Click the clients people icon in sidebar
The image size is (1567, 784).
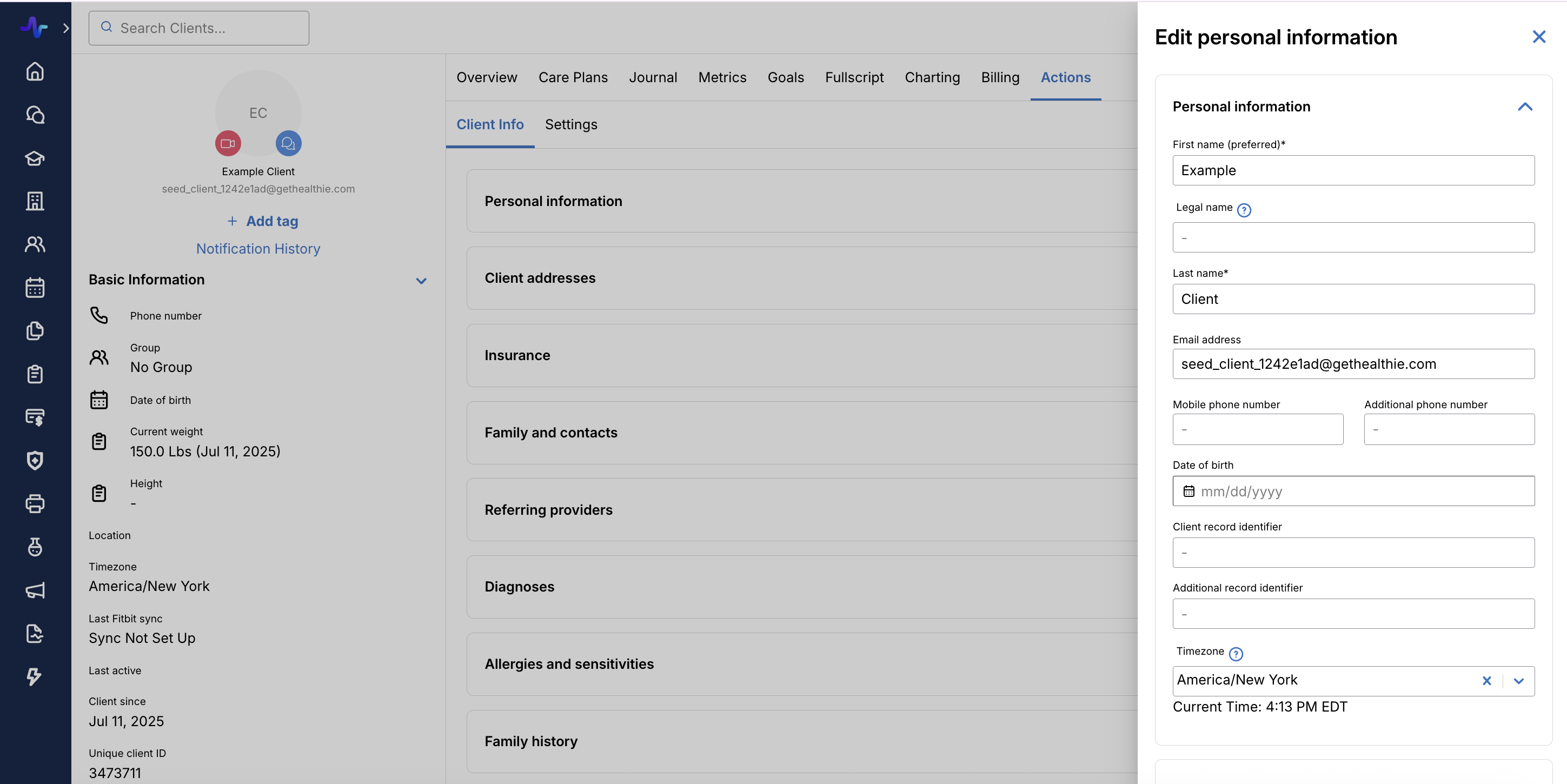tap(35, 244)
